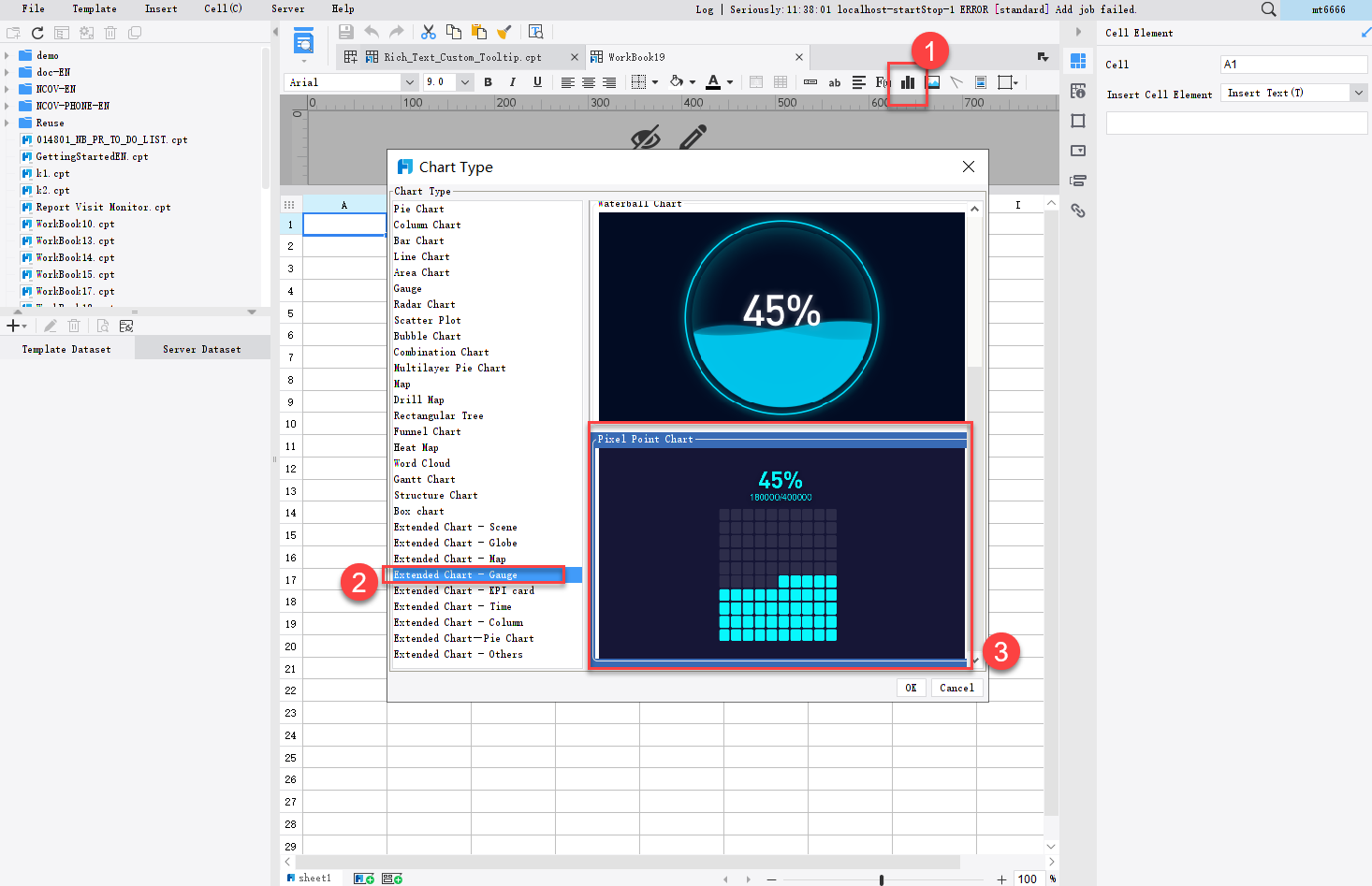Image resolution: width=1372 pixels, height=886 pixels.
Task: Click the Cut scissors icon
Action: click(x=429, y=32)
